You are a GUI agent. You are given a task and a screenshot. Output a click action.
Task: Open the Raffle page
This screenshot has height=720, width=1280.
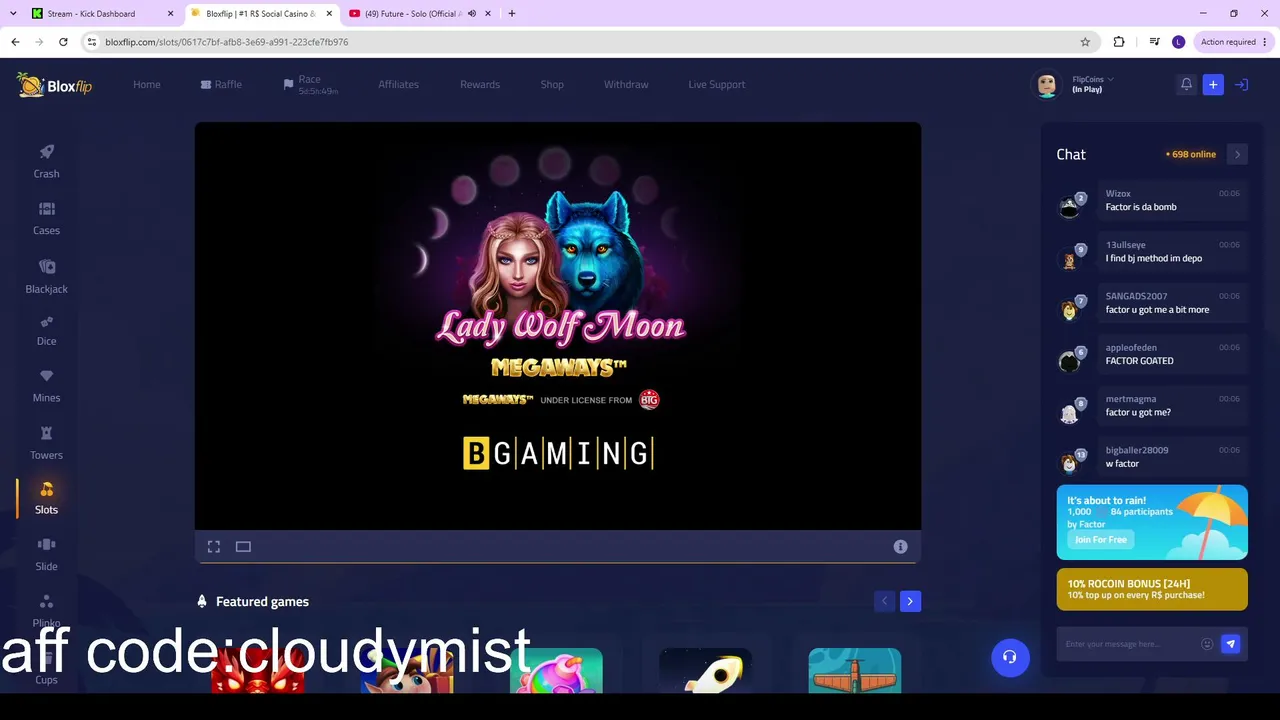(221, 85)
